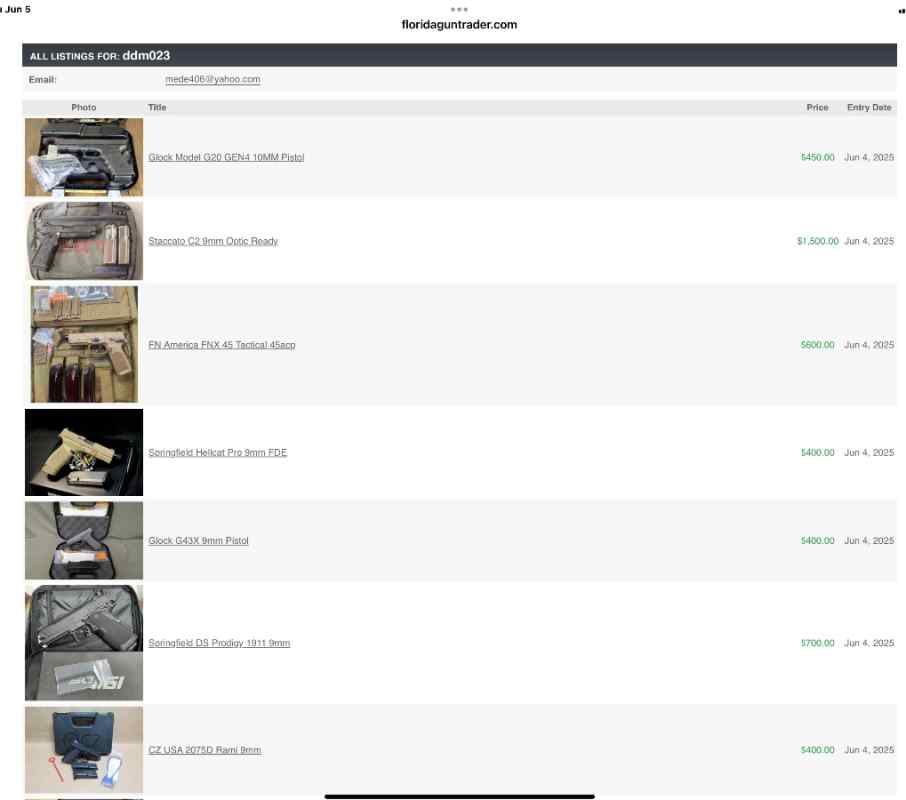Open the Glock G43X 9mm Pistol listing
This screenshot has width=906, height=800.
(x=198, y=541)
